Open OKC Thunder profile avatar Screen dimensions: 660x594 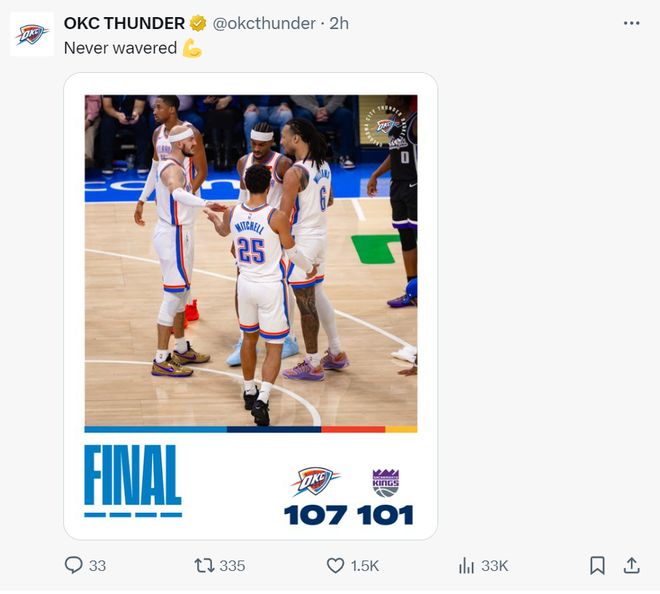[x=32, y=34]
